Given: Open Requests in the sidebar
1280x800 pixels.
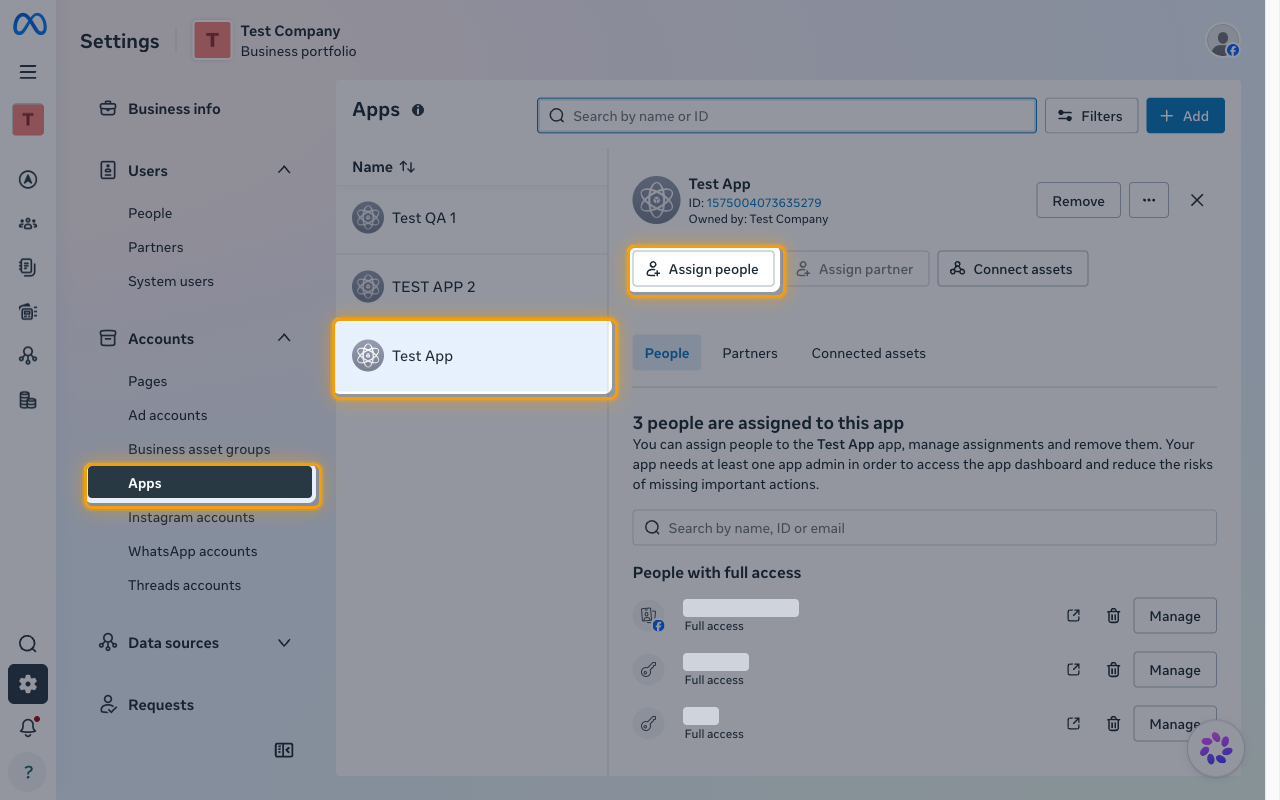Looking at the screenshot, I should 160,705.
